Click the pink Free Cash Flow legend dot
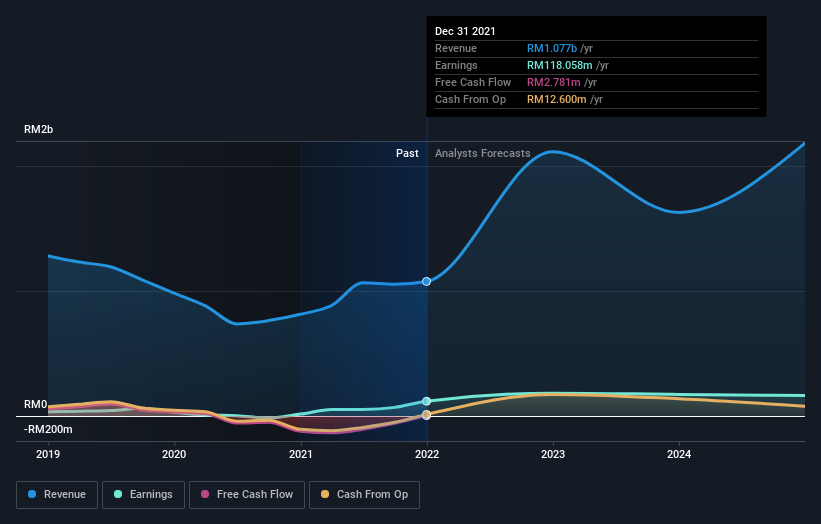The height and width of the screenshot is (524, 821). pyautogui.click(x=205, y=494)
